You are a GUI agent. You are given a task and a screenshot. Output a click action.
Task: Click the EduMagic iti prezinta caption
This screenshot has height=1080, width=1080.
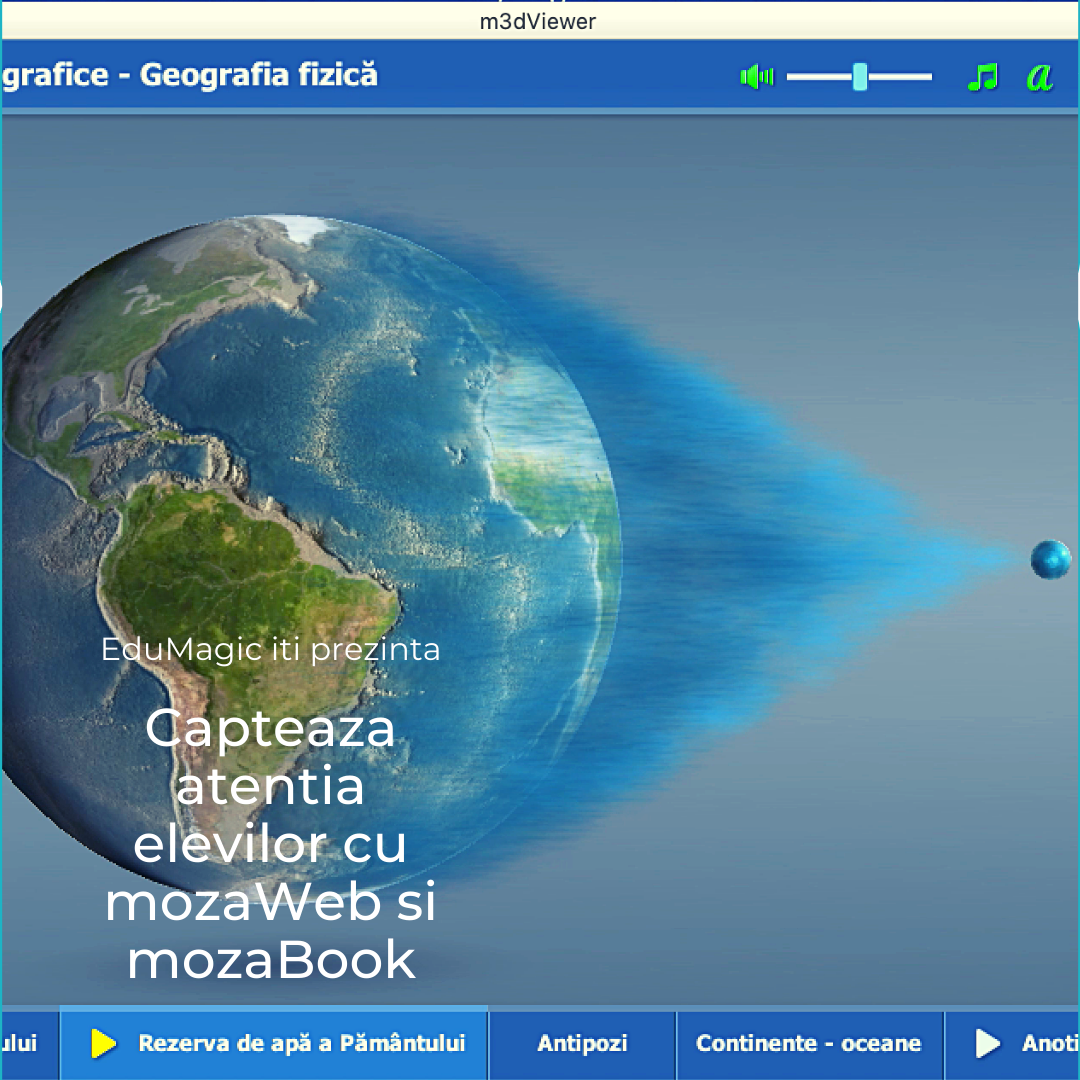(x=271, y=649)
